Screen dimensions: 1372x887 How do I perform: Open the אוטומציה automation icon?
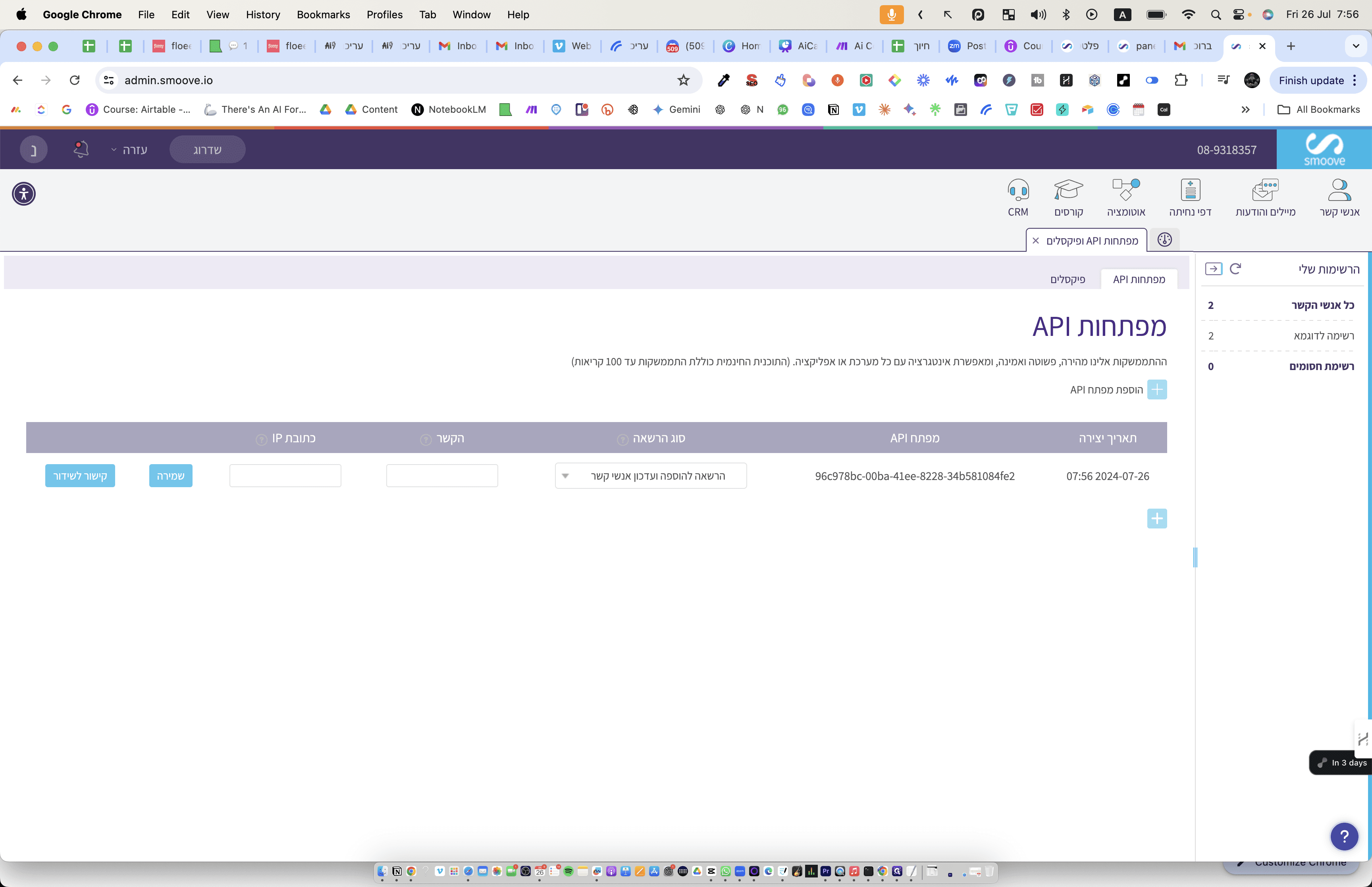coord(1126,198)
